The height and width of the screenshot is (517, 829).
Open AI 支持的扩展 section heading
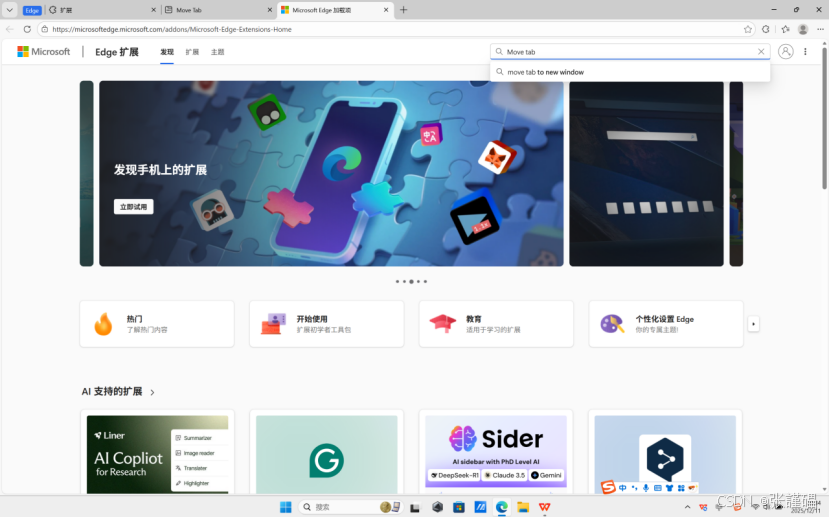point(112,391)
